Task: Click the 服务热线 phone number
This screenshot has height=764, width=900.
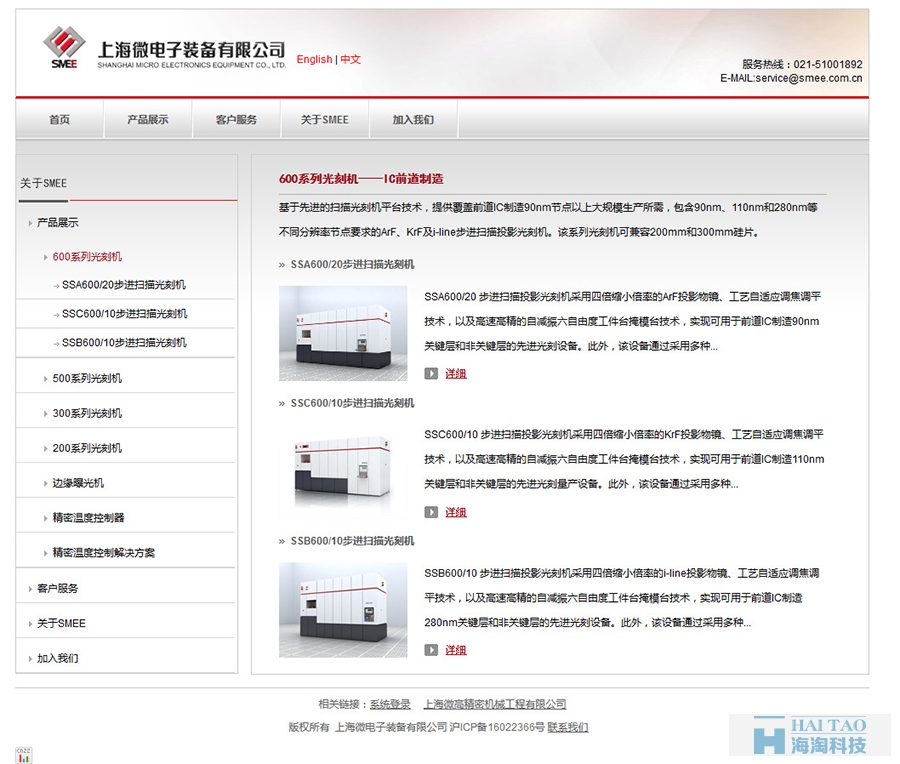Action: [x=828, y=64]
